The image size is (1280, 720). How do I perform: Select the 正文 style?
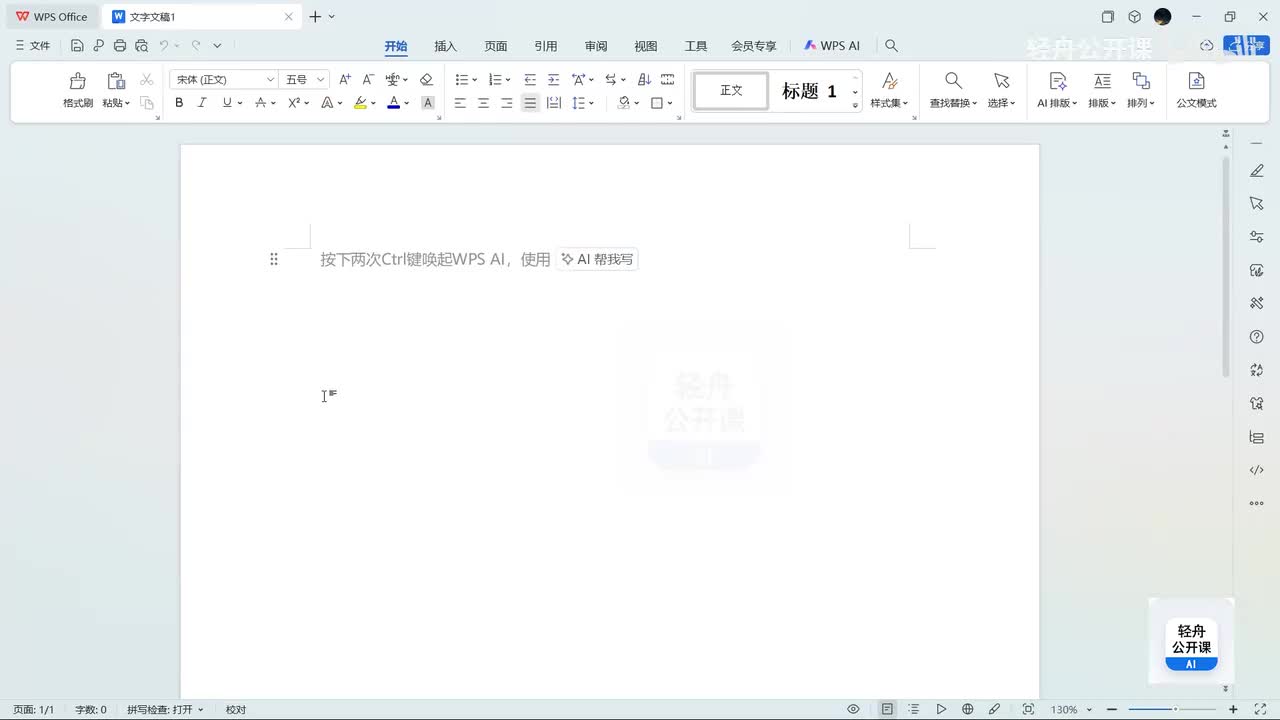(x=731, y=91)
